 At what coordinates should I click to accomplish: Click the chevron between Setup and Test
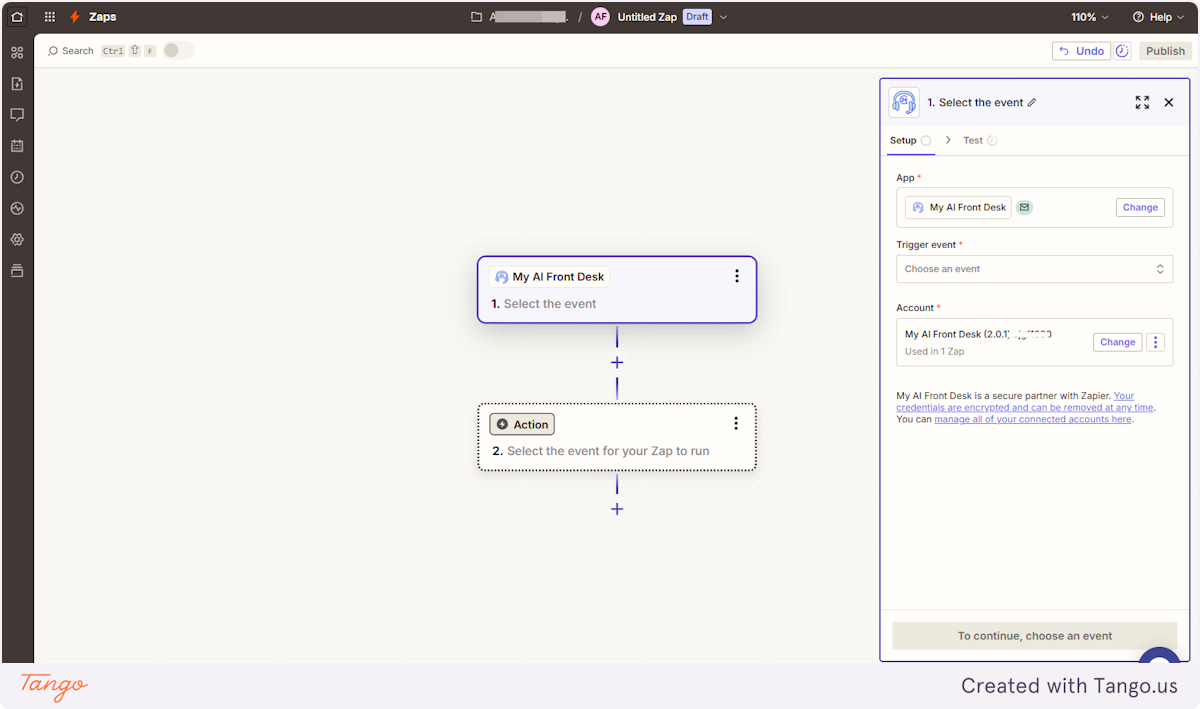click(x=948, y=140)
